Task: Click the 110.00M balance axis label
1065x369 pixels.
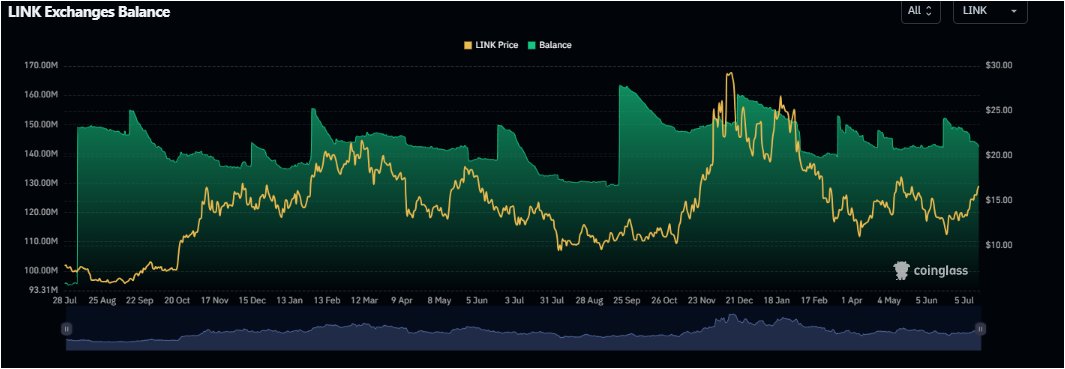Action: click(x=41, y=242)
